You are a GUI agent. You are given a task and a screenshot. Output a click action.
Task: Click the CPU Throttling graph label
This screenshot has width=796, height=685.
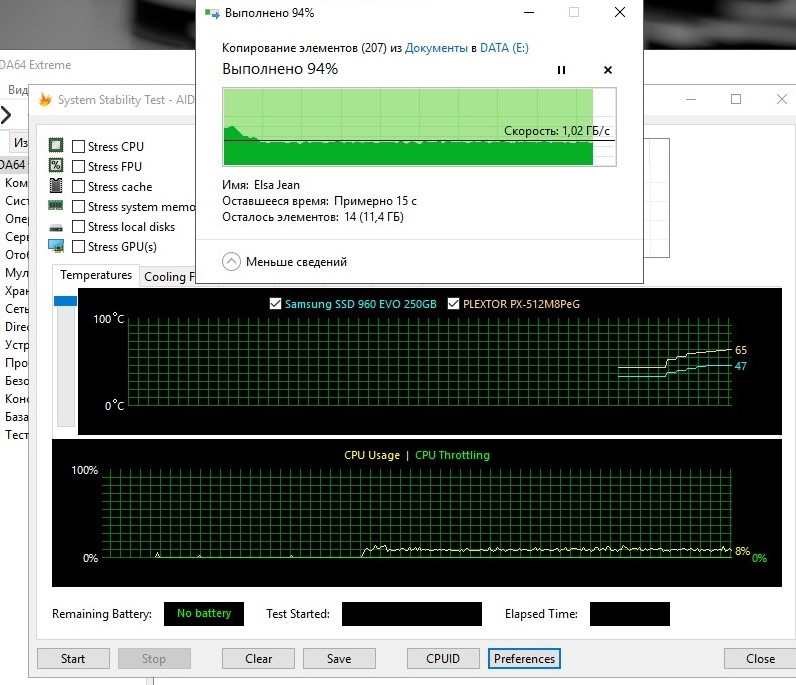(452, 455)
